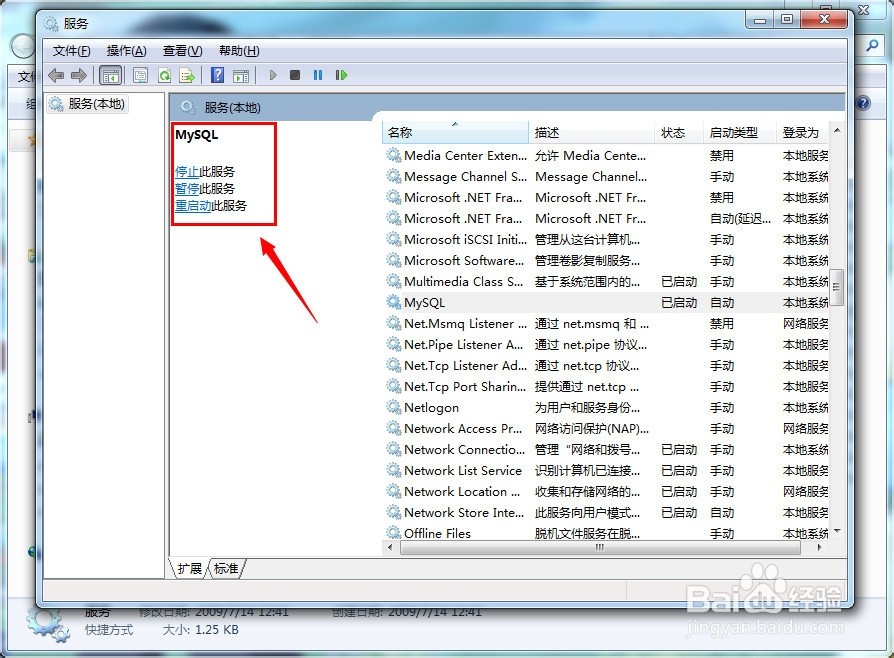Image resolution: width=894 pixels, height=658 pixels.
Task: Click the 重启动 link to restart MySQL
Action: tap(193, 206)
